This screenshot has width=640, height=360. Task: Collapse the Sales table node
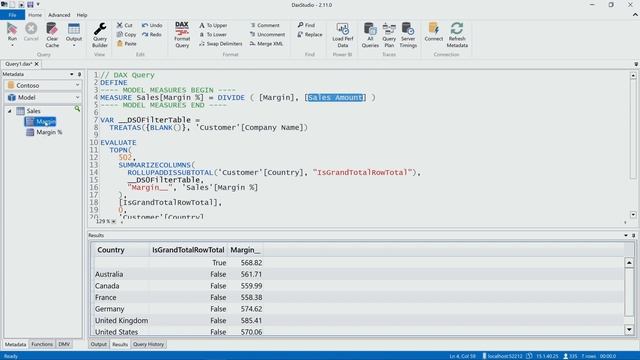pos(10,111)
